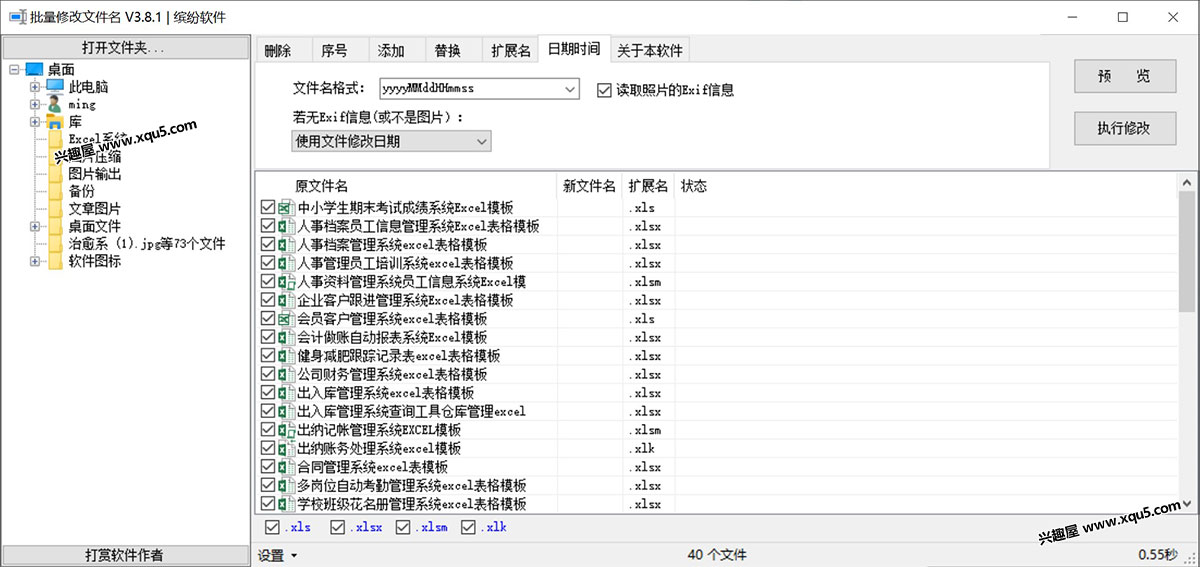This screenshot has width=1200, height=567.
Task: Click 打开文件夹... button
Action: click(x=125, y=48)
